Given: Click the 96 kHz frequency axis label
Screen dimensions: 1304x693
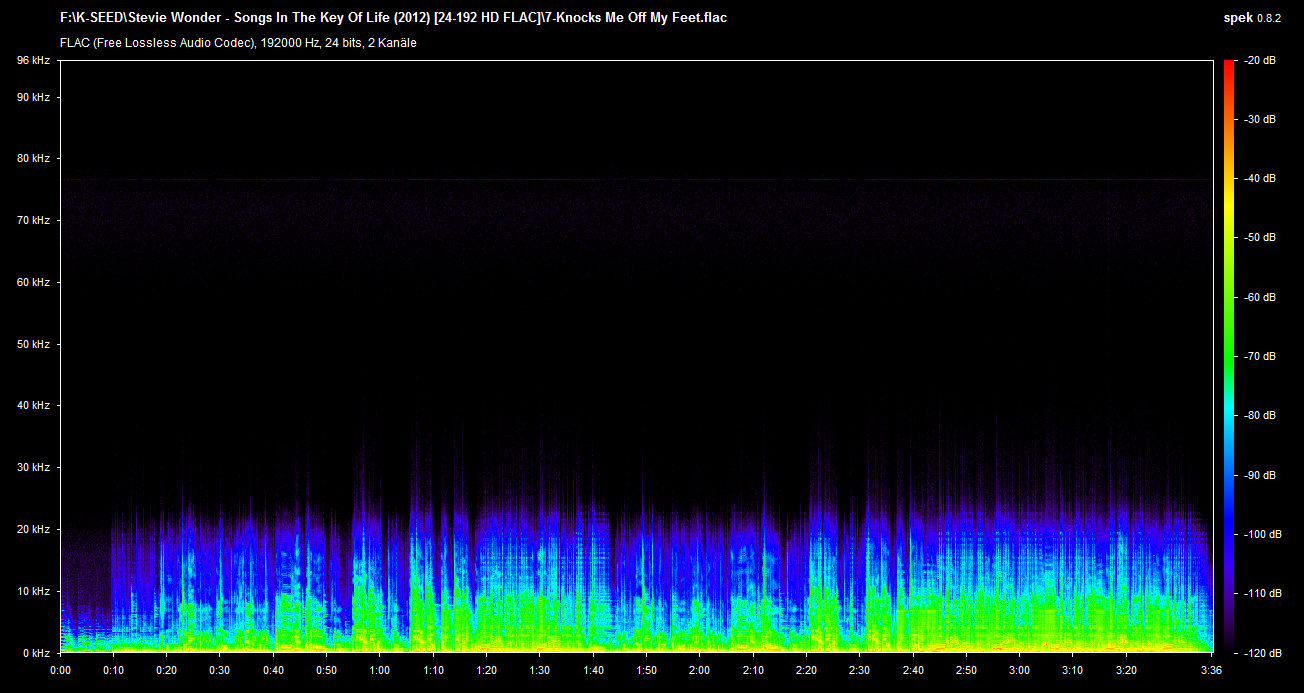Looking at the screenshot, I should [33, 61].
